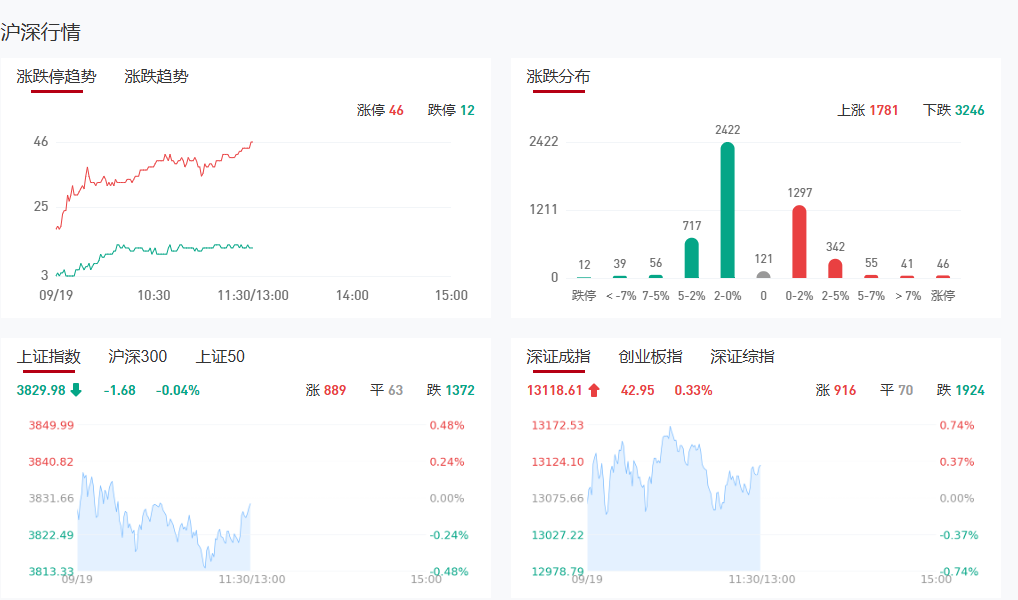Click the red 342 bar for 2-5%
Image resolution: width=1018 pixels, height=600 pixels.
click(x=835, y=268)
